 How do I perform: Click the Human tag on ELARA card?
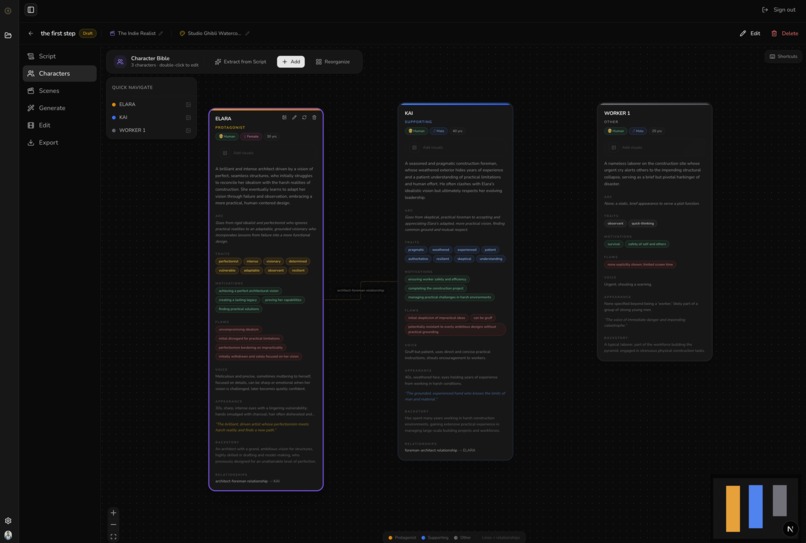point(227,137)
